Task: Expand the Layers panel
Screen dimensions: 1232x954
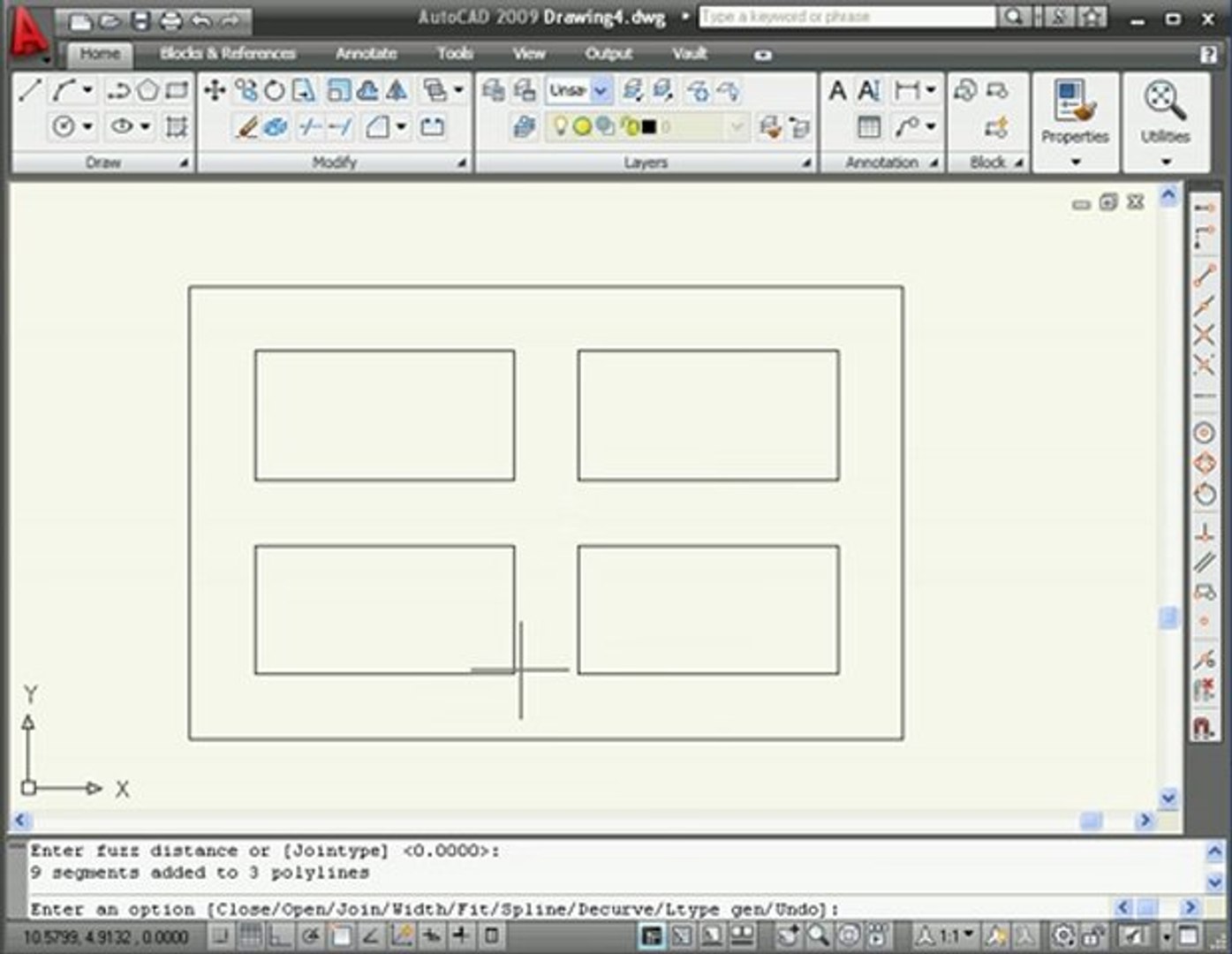Action: [x=806, y=163]
